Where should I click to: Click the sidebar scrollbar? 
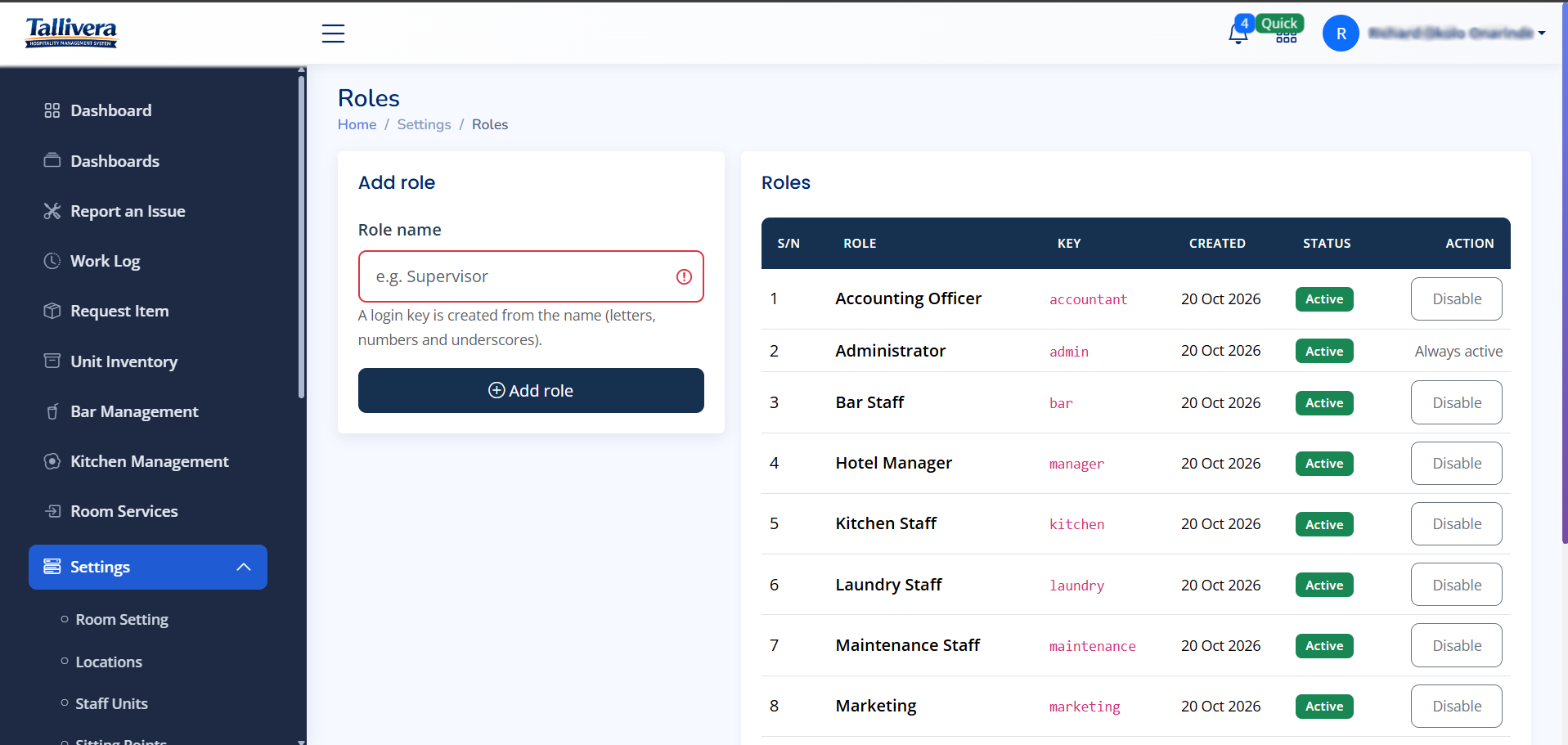pyautogui.click(x=301, y=237)
